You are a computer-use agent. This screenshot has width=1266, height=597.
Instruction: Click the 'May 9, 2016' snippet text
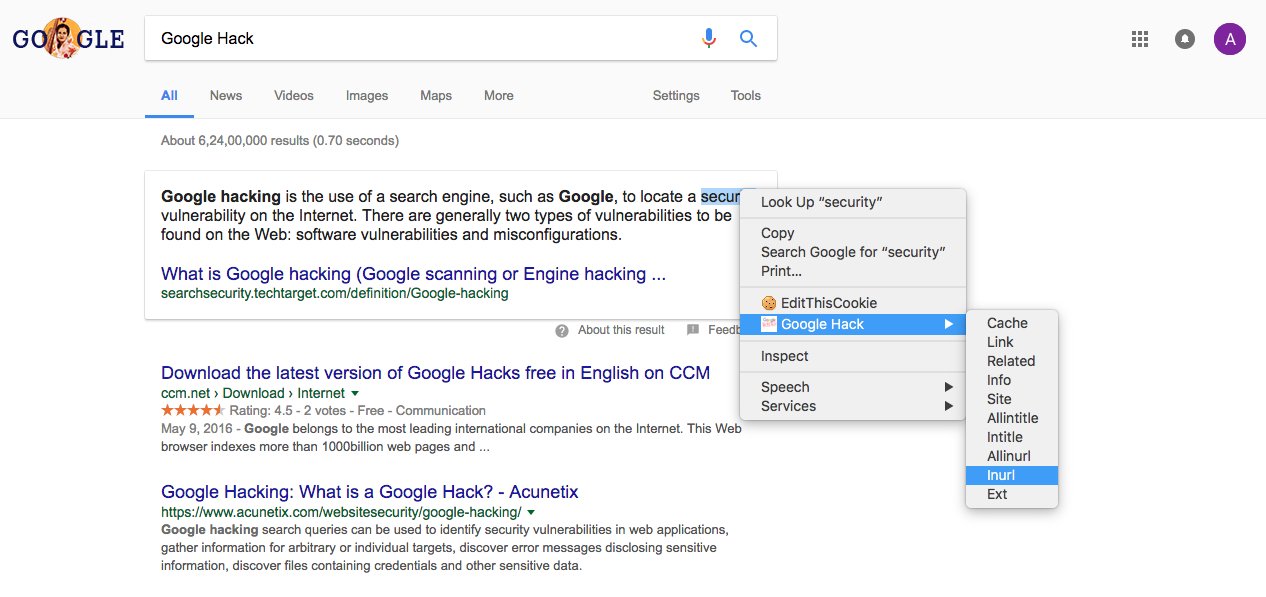[x=198, y=428]
